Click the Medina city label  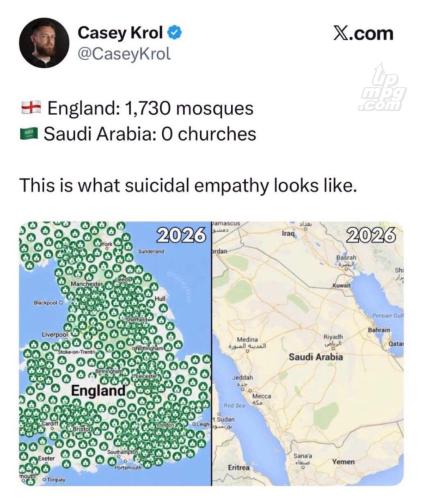point(247,339)
